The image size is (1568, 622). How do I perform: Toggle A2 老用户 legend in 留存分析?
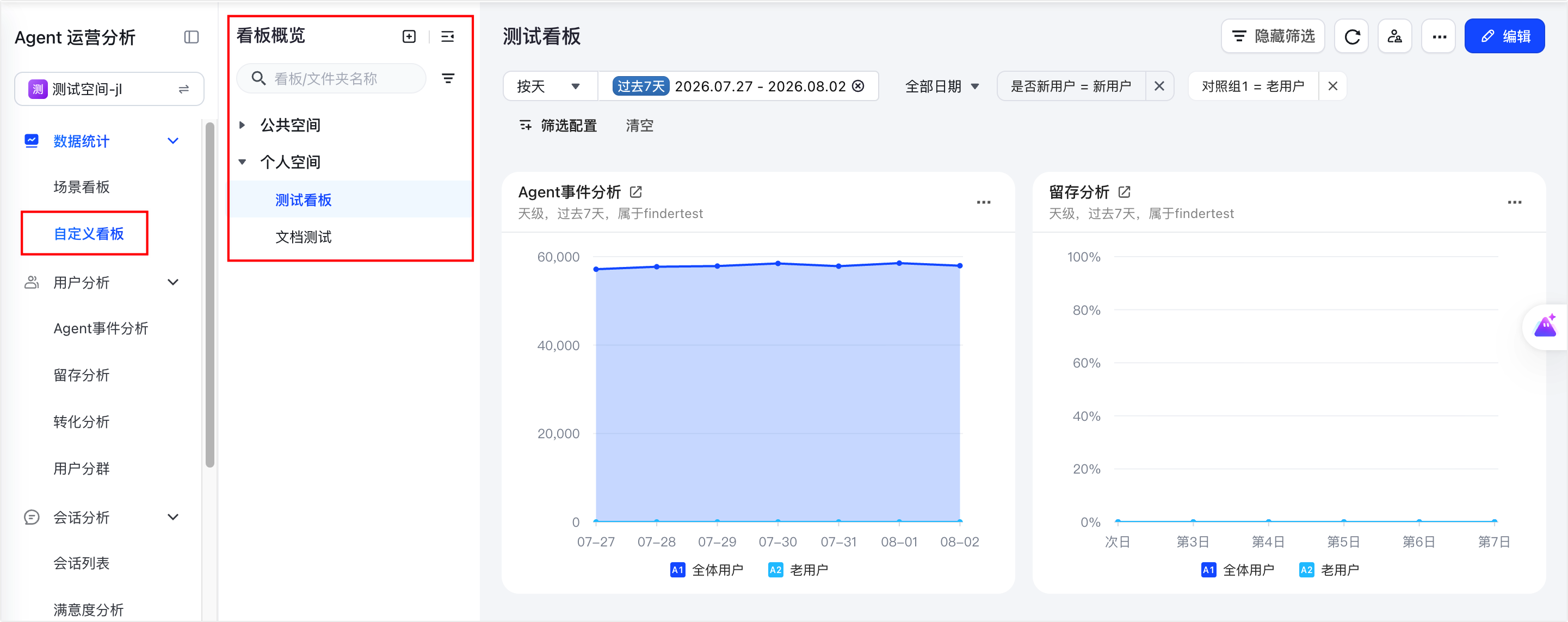(x=1329, y=570)
